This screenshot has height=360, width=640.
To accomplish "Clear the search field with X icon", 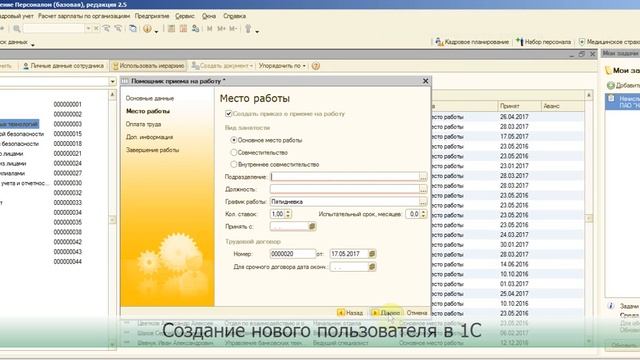I will click(x=96, y=29).
